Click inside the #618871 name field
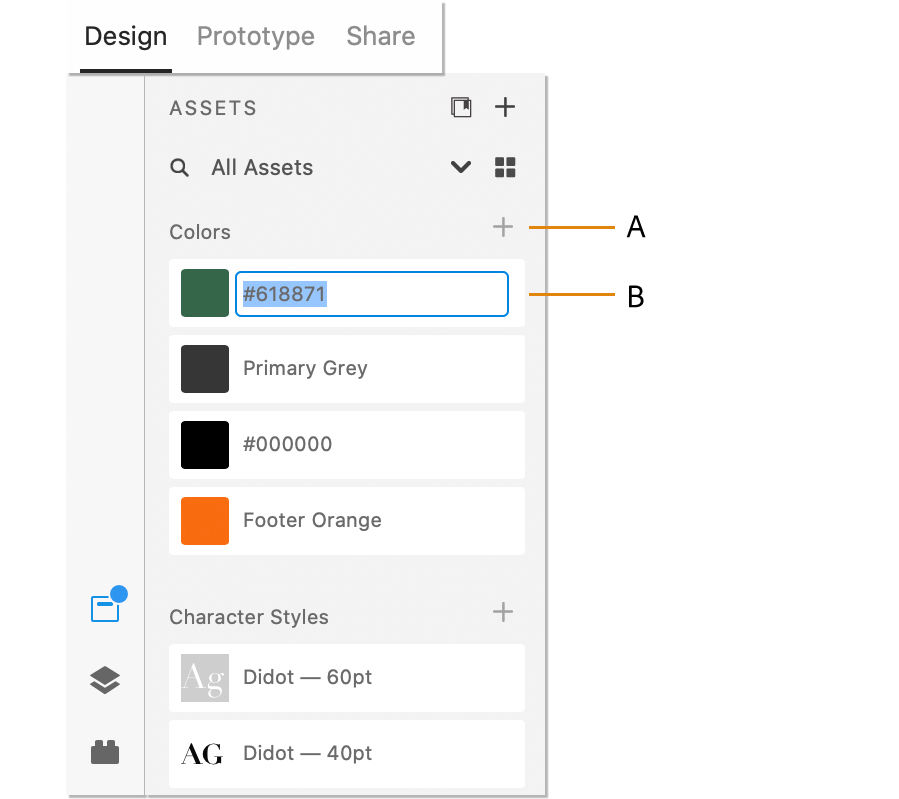The width and height of the screenshot is (899, 799). [x=371, y=293]
